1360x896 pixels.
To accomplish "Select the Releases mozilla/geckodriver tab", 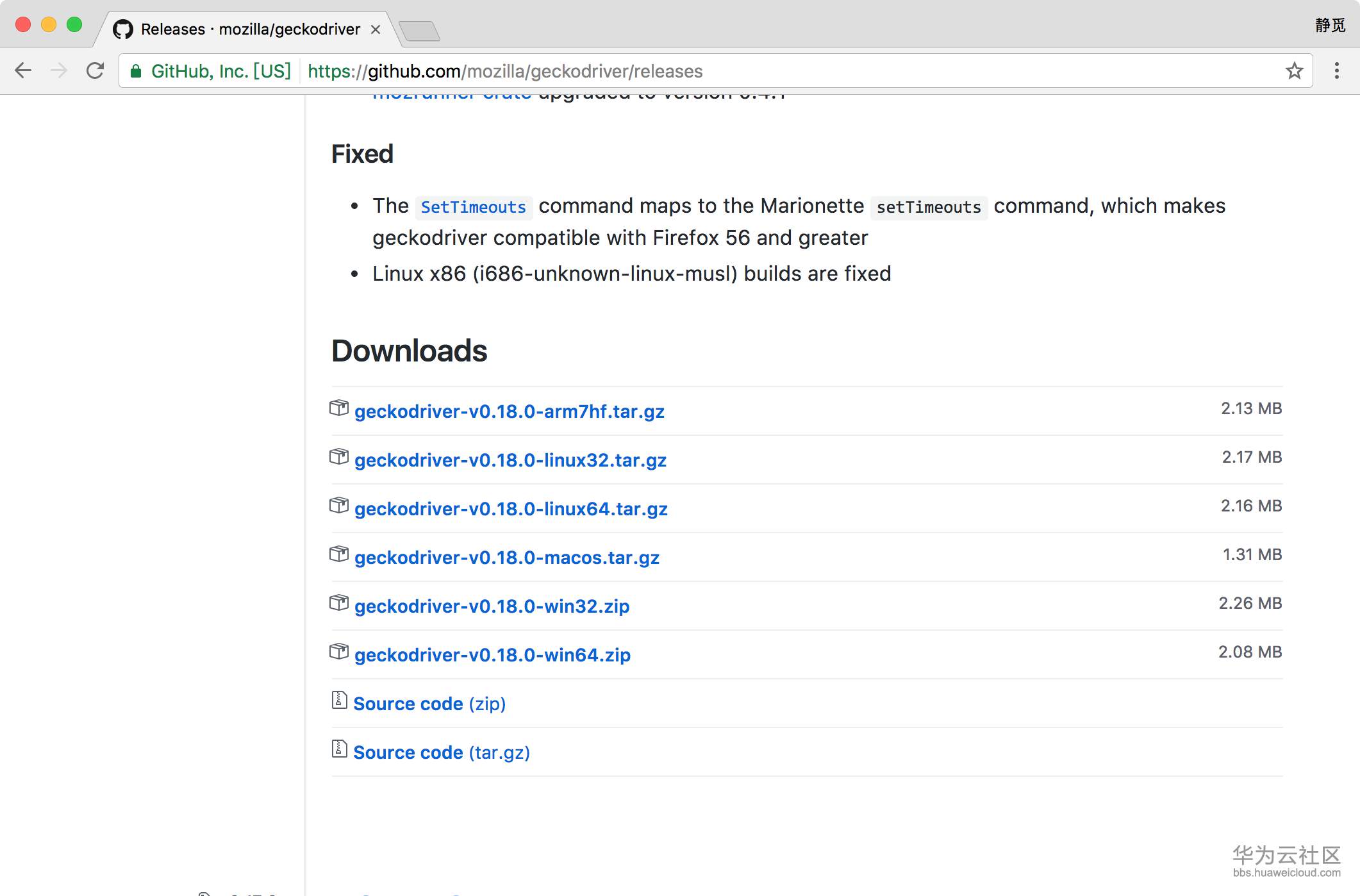I will 250,29.
